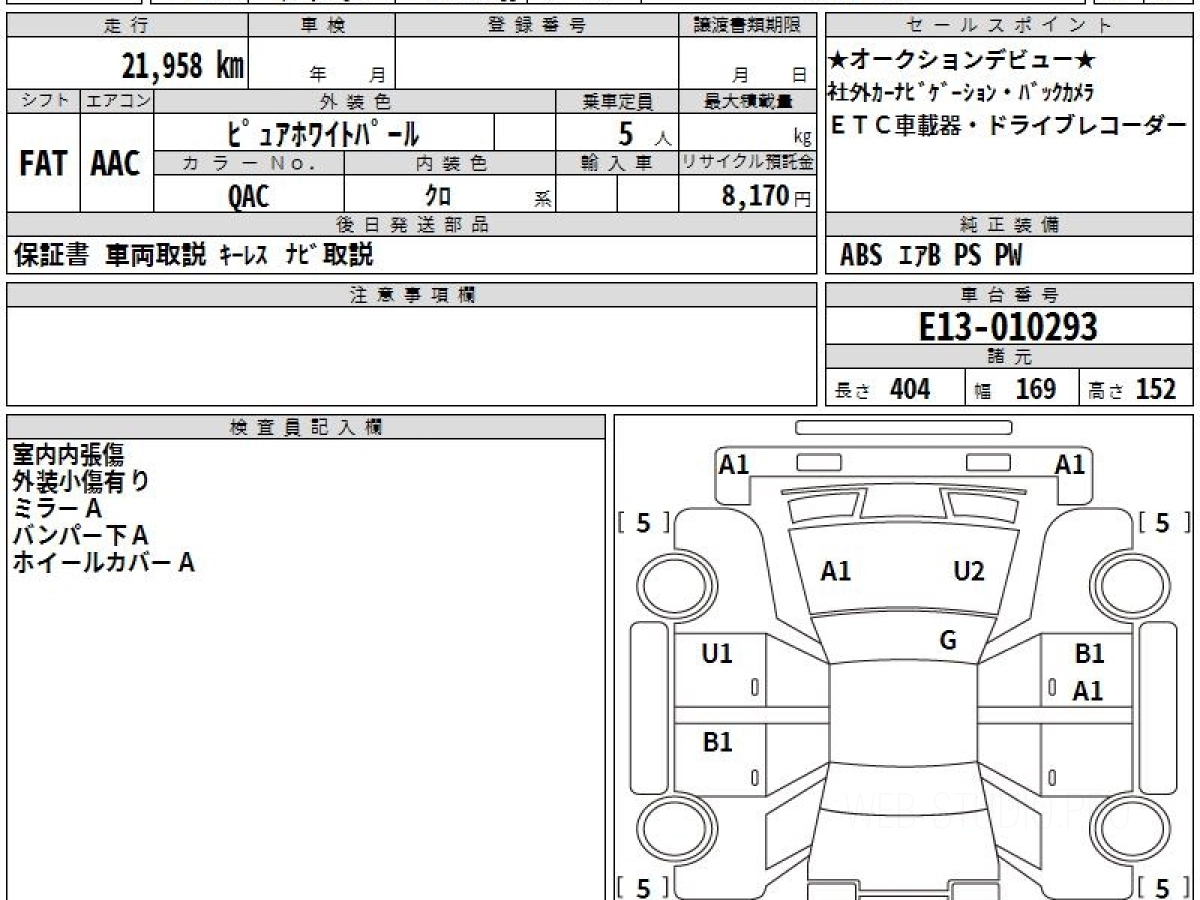This screenshot has width=1200, height=900.
Task: Select the 走行 column header
Action: point(127,26)
